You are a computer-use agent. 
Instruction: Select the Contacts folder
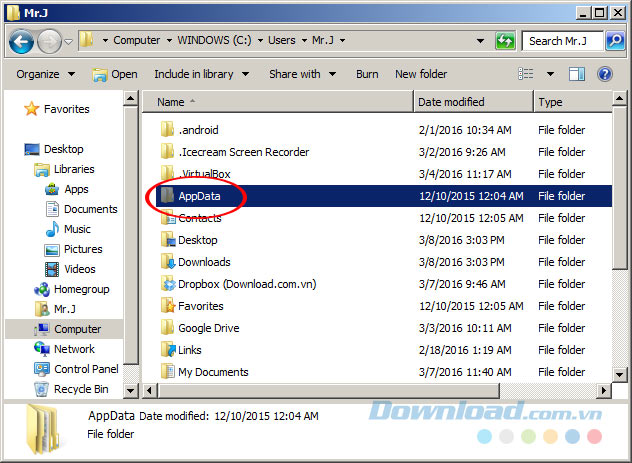pyautogui.click(x=191, y=218)
